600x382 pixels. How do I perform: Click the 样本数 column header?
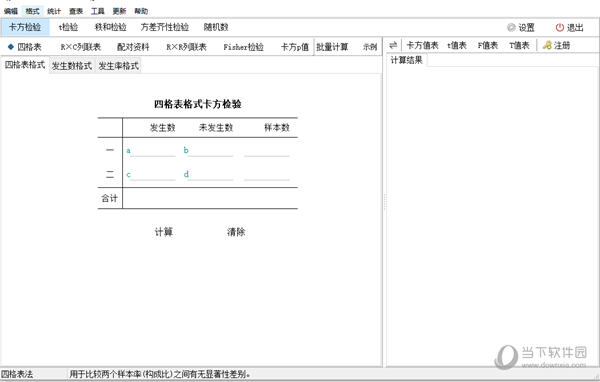click(277, 127)
